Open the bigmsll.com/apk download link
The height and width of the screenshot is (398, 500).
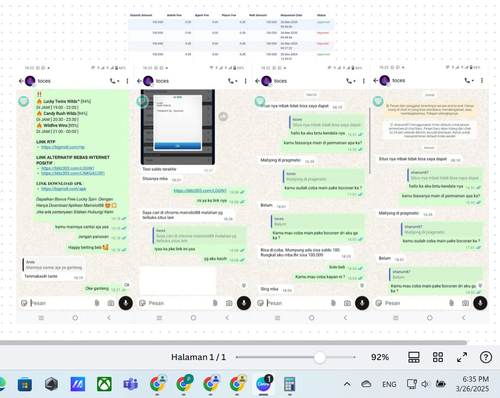64,189
